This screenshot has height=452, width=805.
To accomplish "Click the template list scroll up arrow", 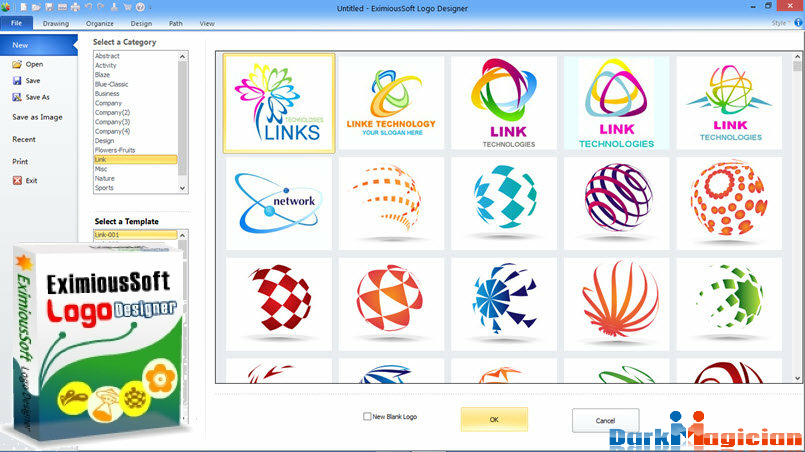I will click(182, 235).
